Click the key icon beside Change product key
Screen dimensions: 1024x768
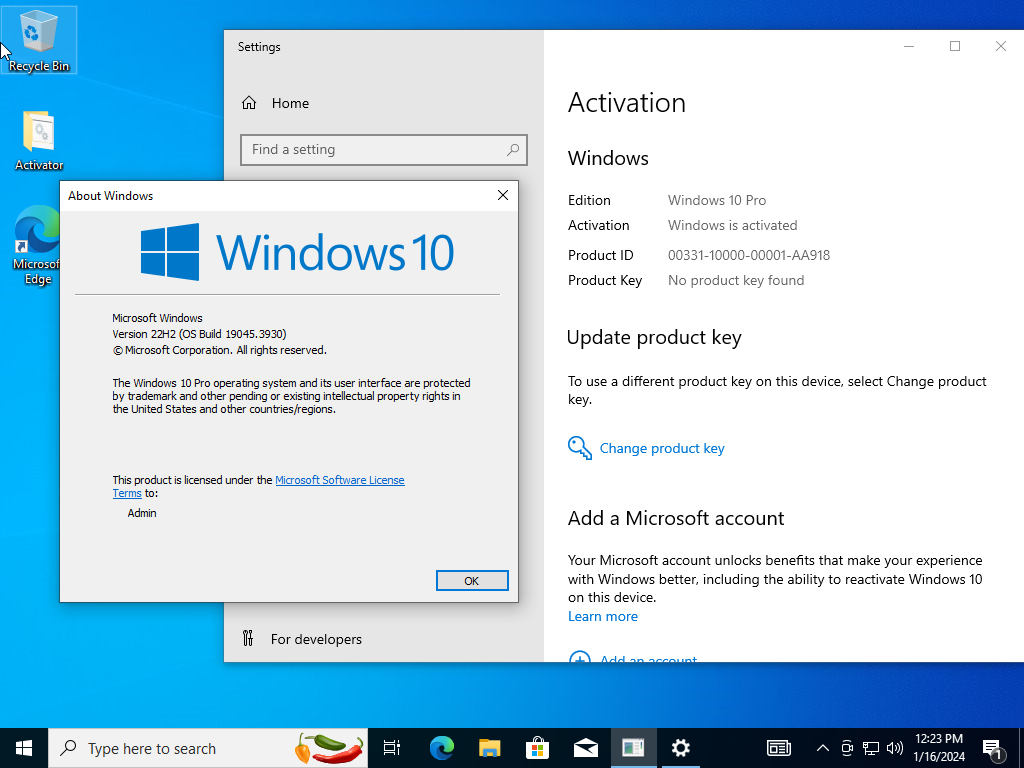point(579,448)
